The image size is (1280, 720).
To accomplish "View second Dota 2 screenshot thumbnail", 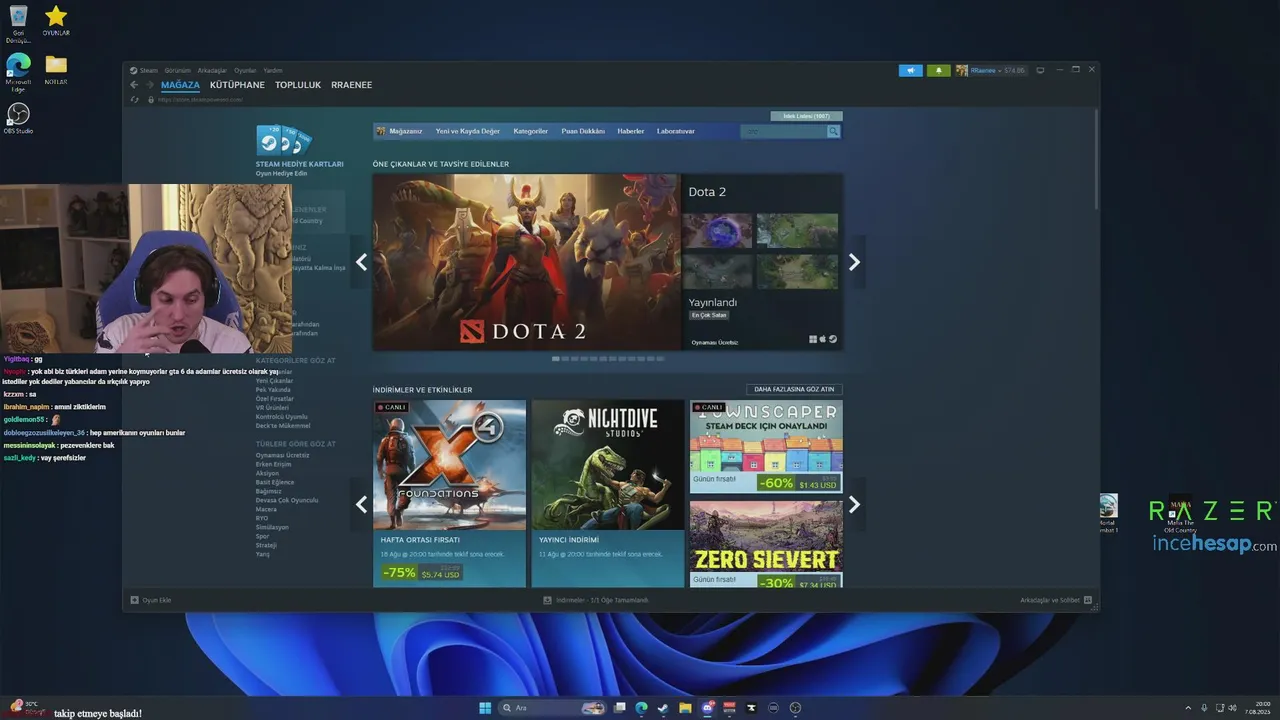I will [797, 230].
